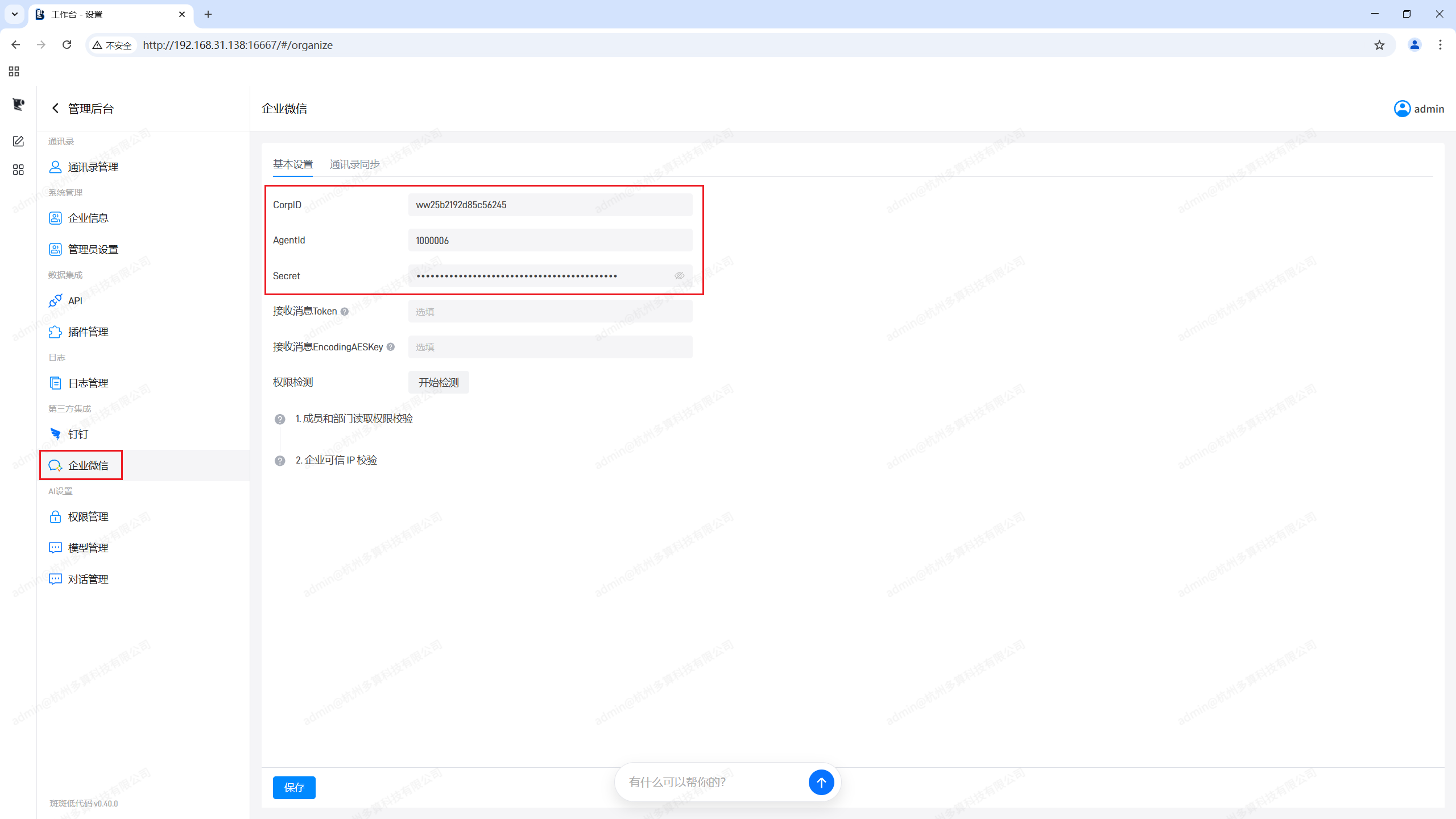The width and height of the screenshot is (1456, 819).
Task: Click the 开始检测 button
Action: coord(439,383)
